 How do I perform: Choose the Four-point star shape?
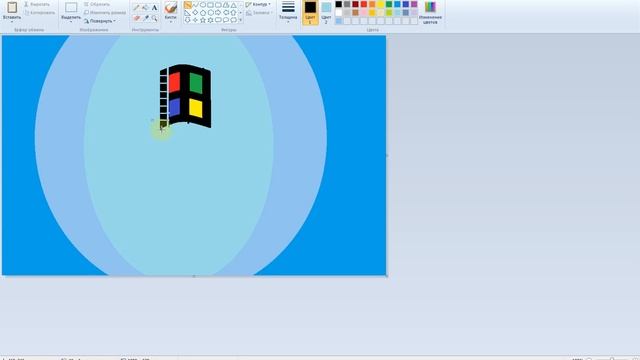pos(195,20)
